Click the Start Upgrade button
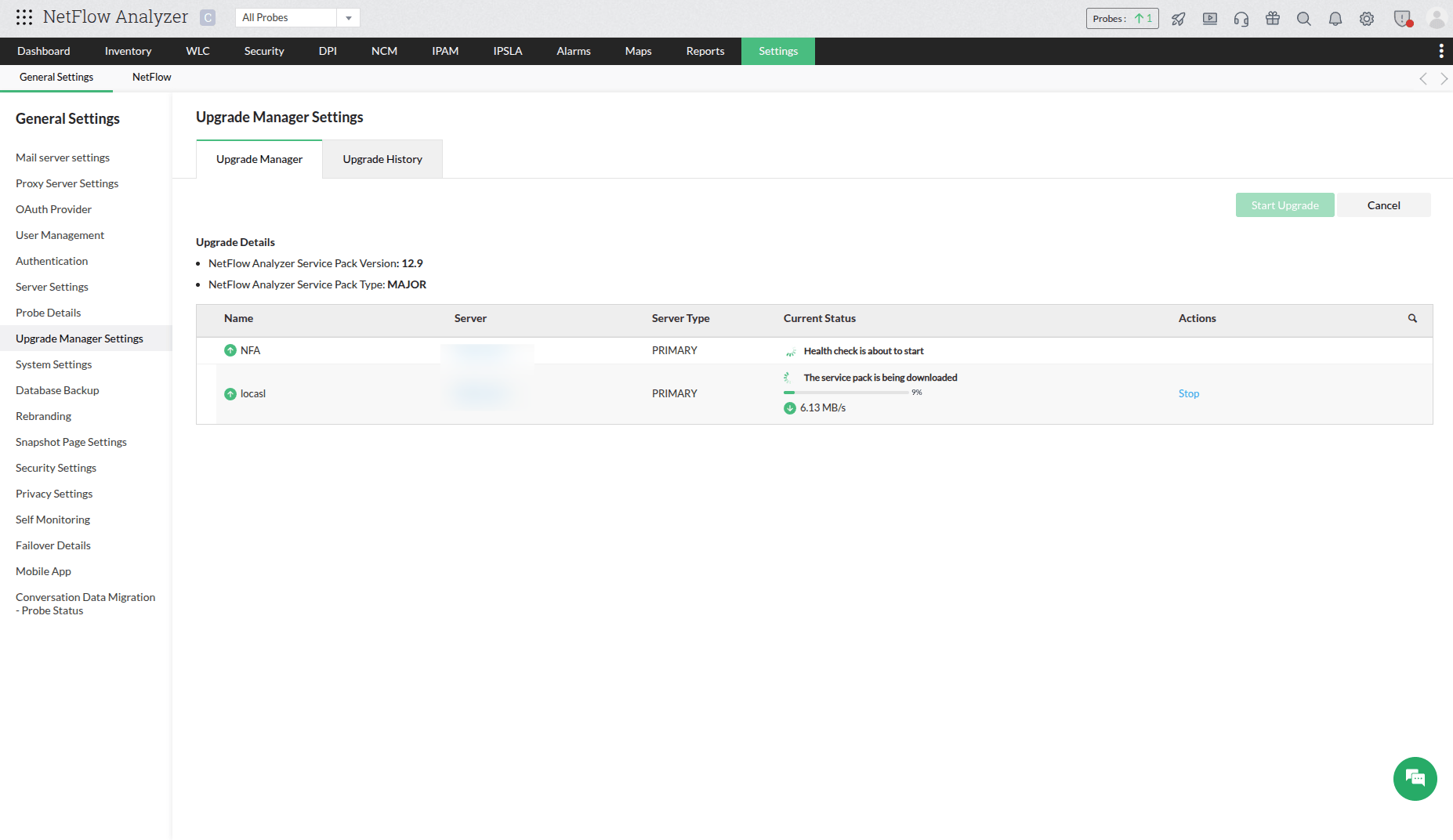1453x840 pixels. (1285, 205)
